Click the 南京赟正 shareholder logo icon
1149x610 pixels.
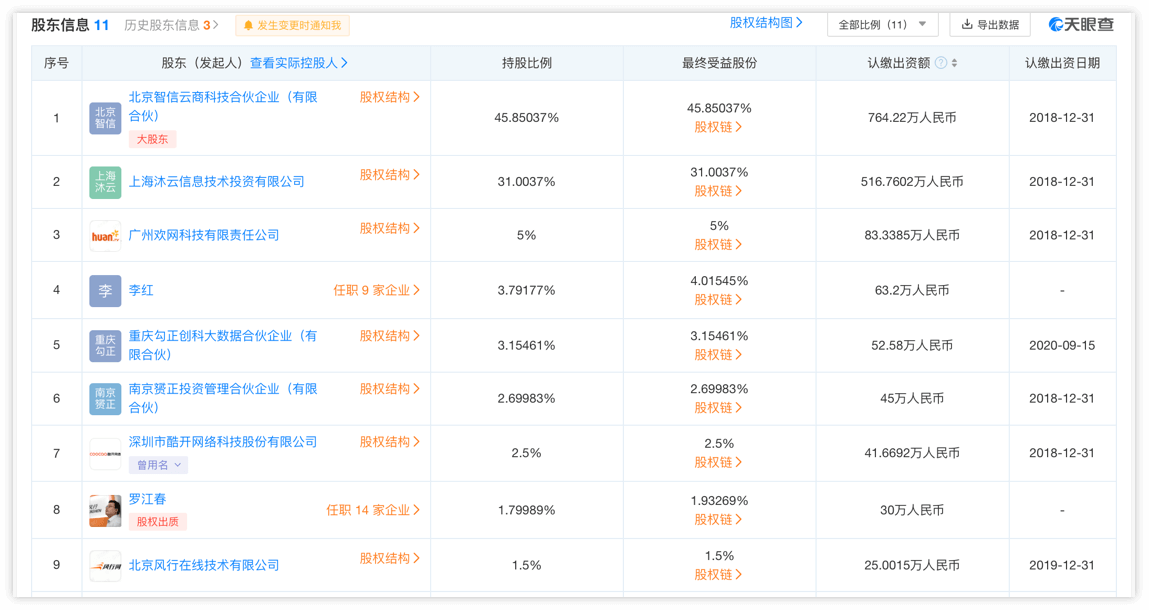click(105, 400)
